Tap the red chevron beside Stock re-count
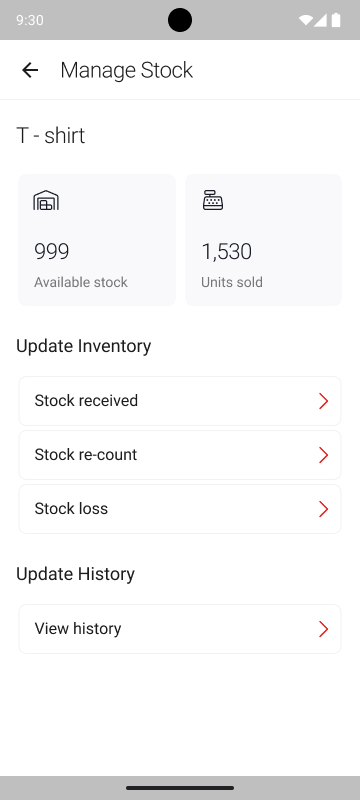360x800 pixels. point(323,455)
